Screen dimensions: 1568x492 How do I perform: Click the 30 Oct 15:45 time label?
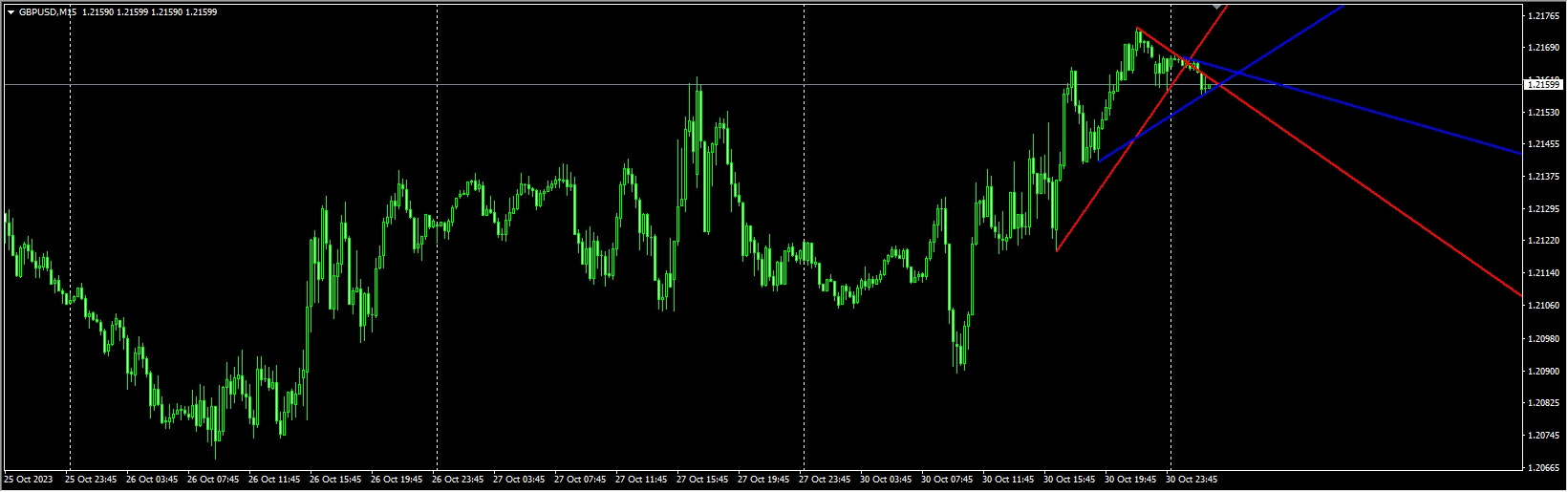[1069, 480]
